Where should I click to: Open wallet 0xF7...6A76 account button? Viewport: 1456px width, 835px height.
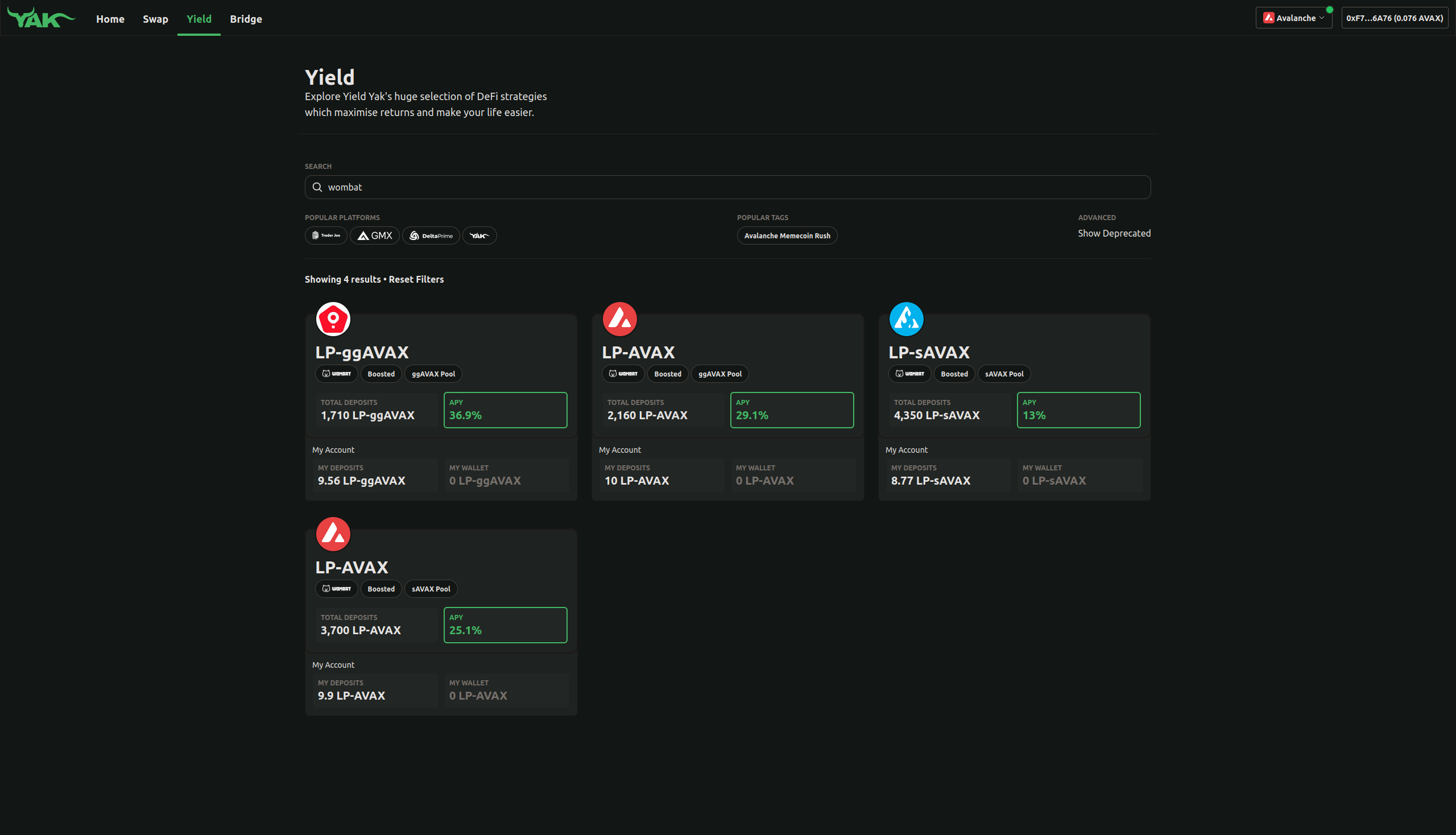1395,18
